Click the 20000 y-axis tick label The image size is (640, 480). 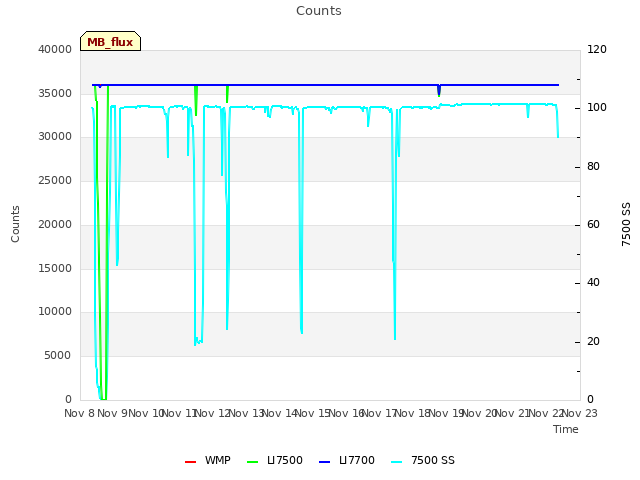(x=55, y=224)
